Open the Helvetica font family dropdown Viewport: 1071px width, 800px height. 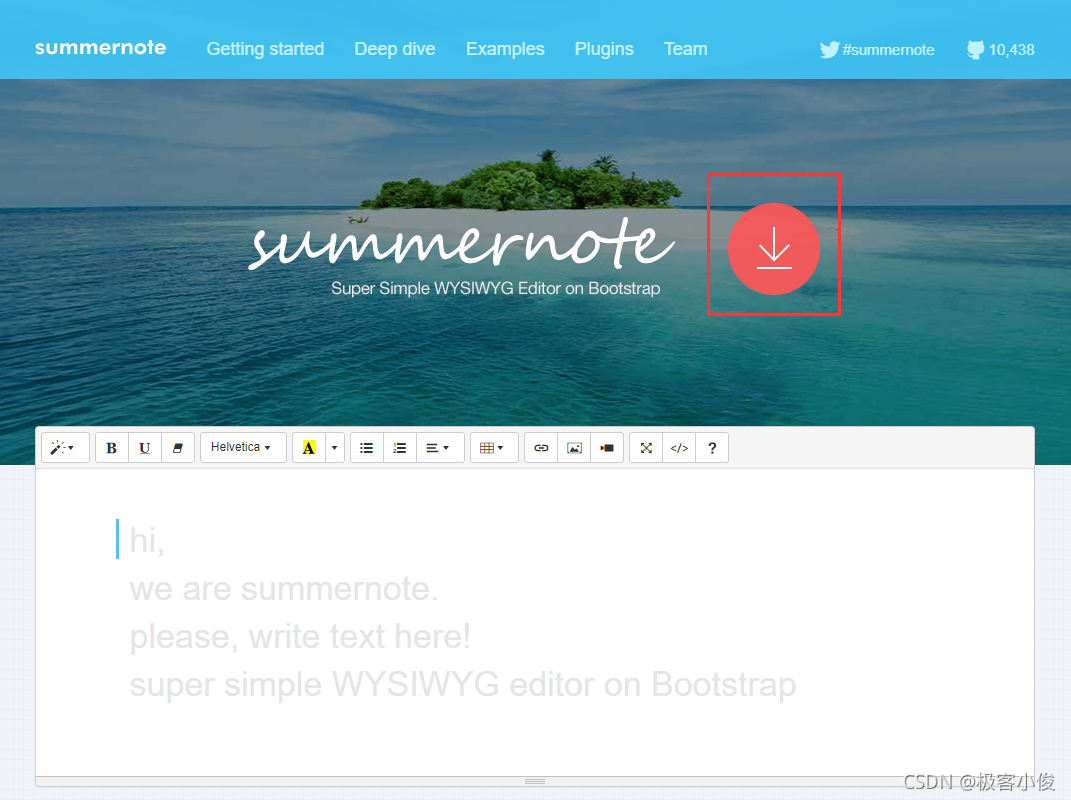tap(242, 447)
